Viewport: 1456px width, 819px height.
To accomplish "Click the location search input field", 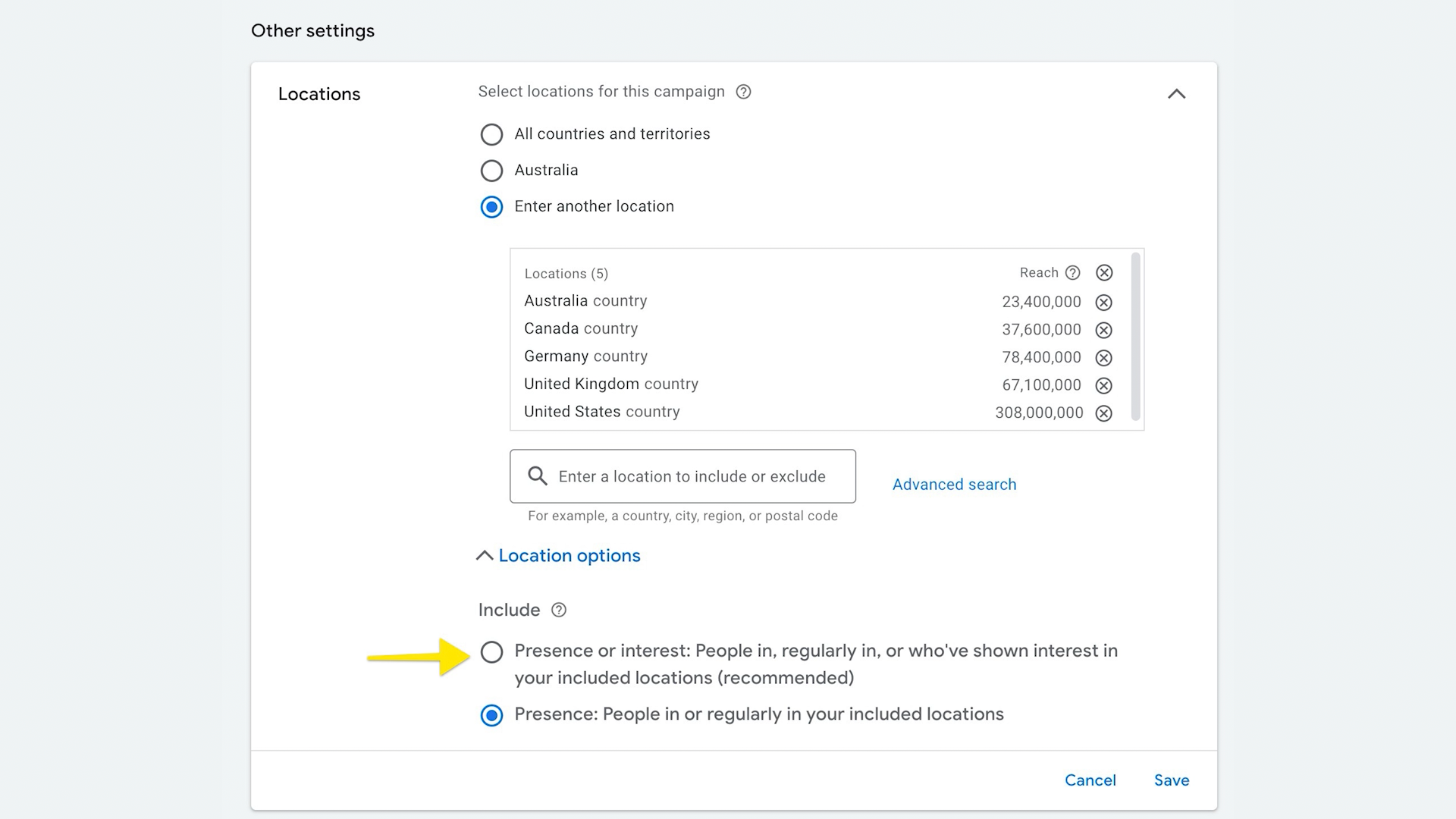I will [x=690, y=476].
